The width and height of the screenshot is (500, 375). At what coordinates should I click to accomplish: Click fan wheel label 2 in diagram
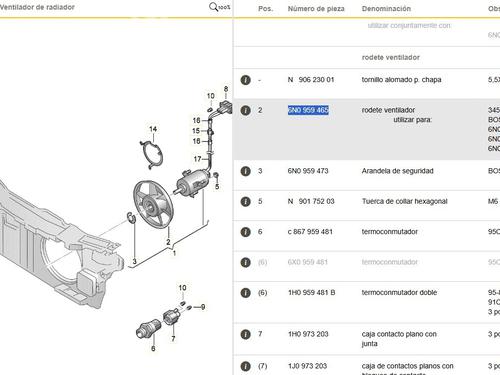(x=168, y=242)
